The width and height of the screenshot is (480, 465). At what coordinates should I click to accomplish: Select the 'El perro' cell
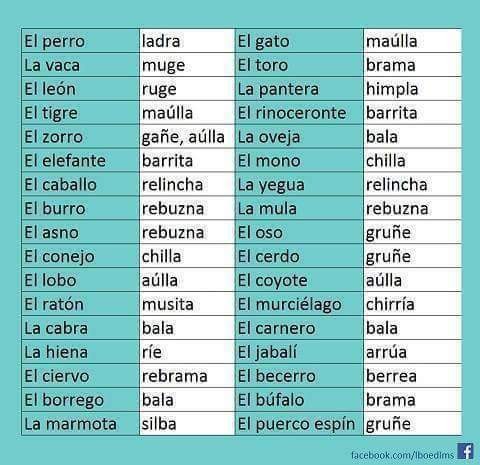tap(80, 41)
